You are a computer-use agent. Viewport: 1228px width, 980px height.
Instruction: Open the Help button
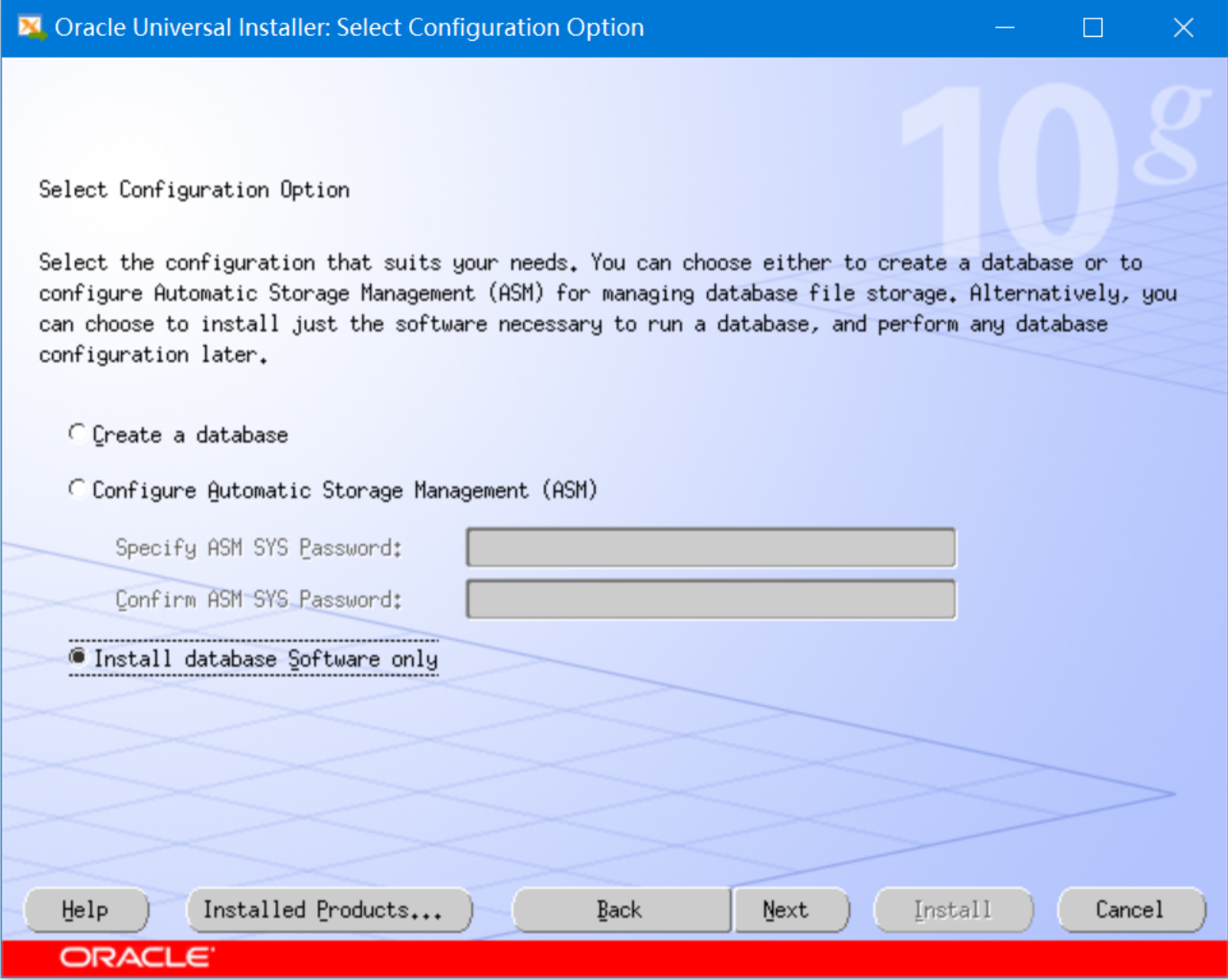pos(86,910)
